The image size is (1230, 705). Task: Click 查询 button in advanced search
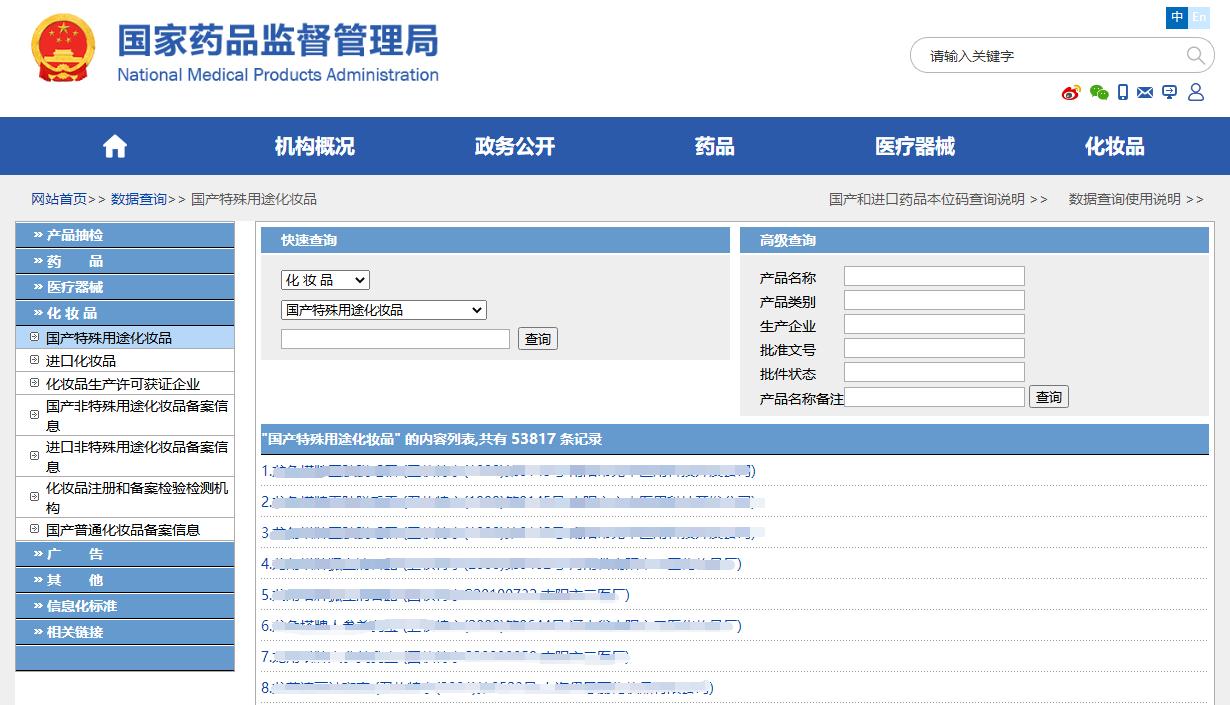pyautogui.click(x=1049, y=397)
